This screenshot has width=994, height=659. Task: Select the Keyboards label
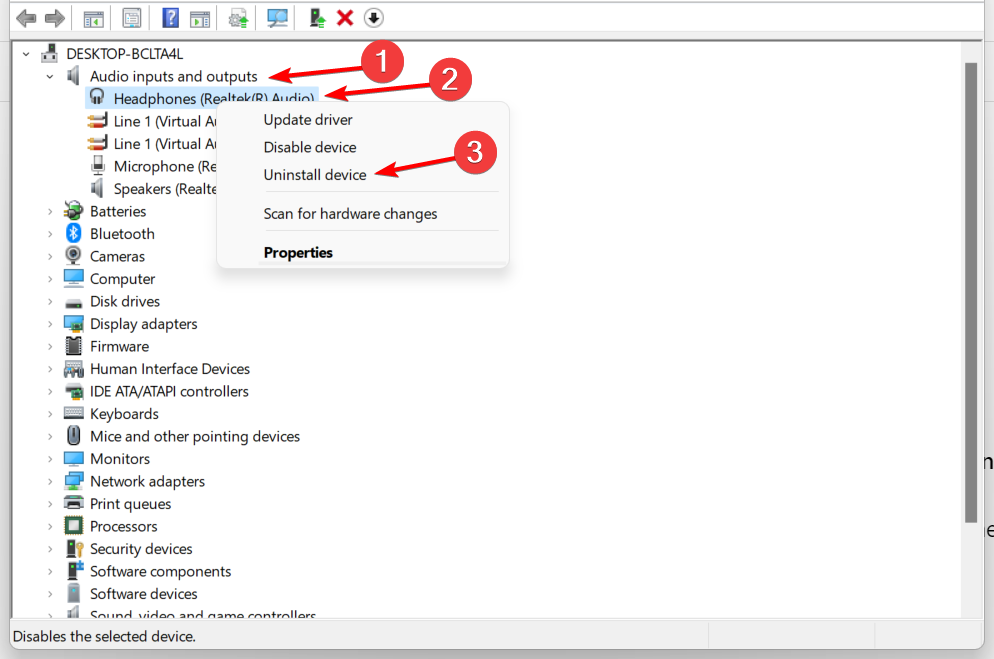tap(124, 414)
